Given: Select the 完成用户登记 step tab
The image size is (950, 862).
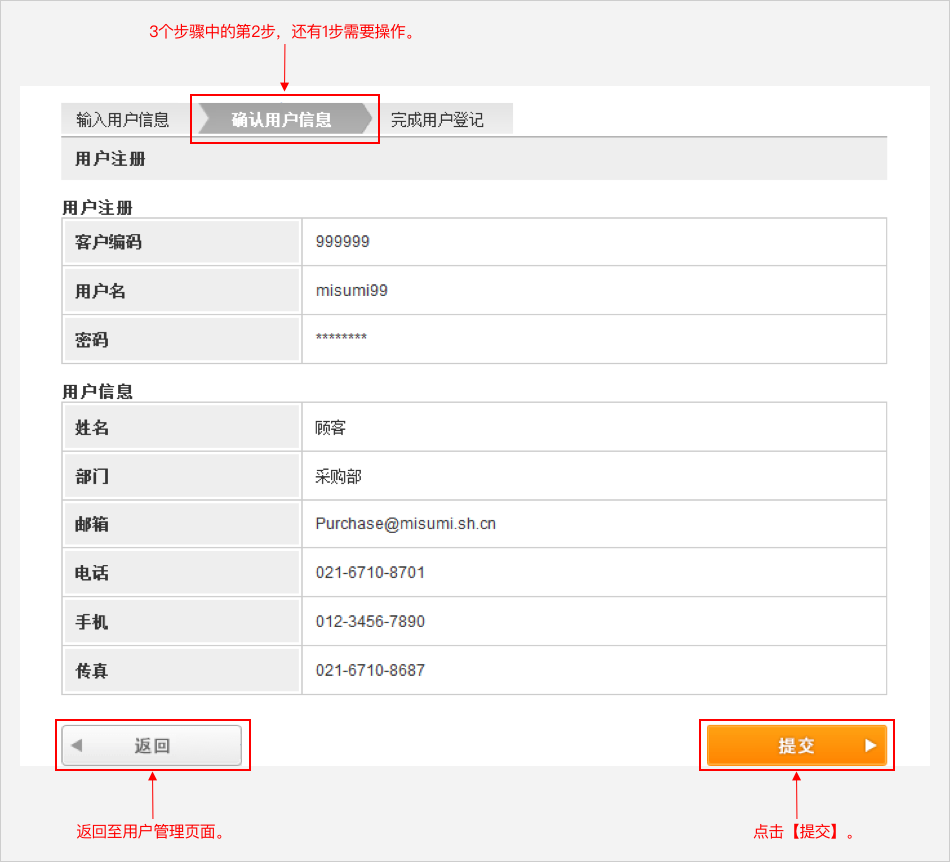Looking at the screenshot, I should coord(437,120).
